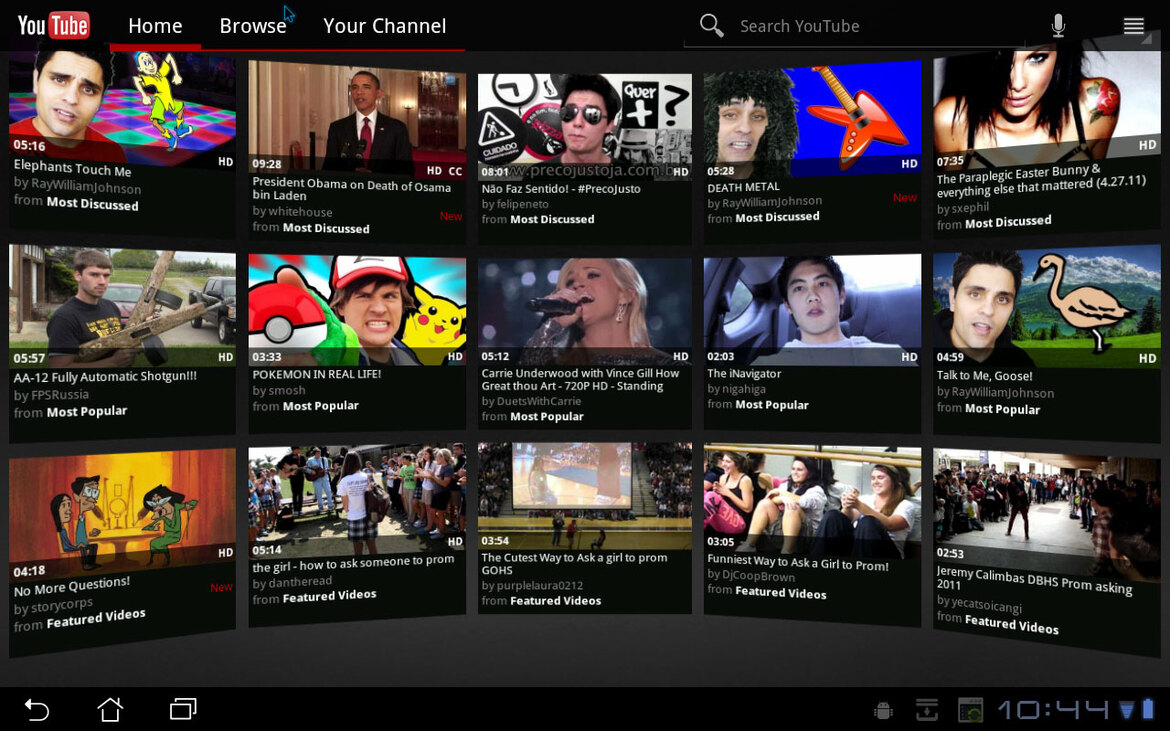Click the uploader name 'DjCoopBrown'

759,576
